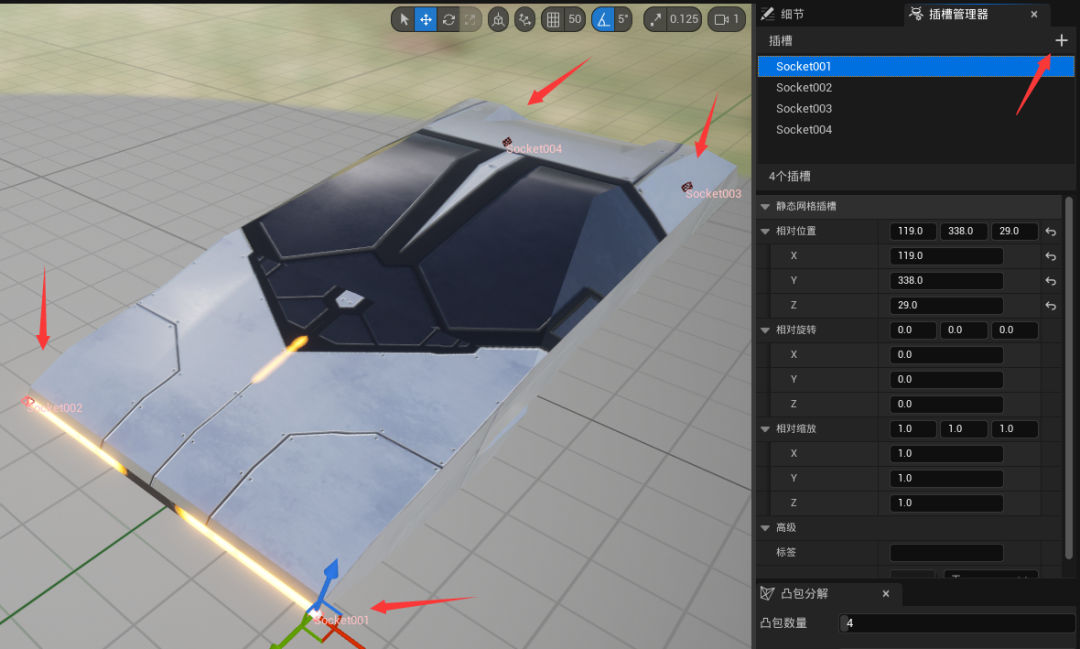Screen dimensions: 1080x649
Task: Select Socket002 in socket list
Action: 915,87
